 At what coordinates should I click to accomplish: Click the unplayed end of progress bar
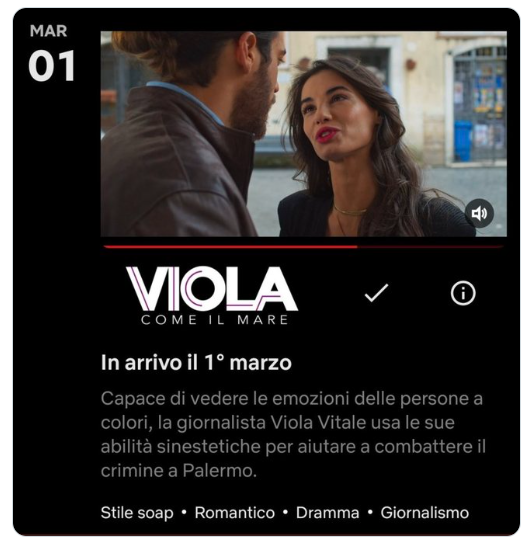(430, 247)
